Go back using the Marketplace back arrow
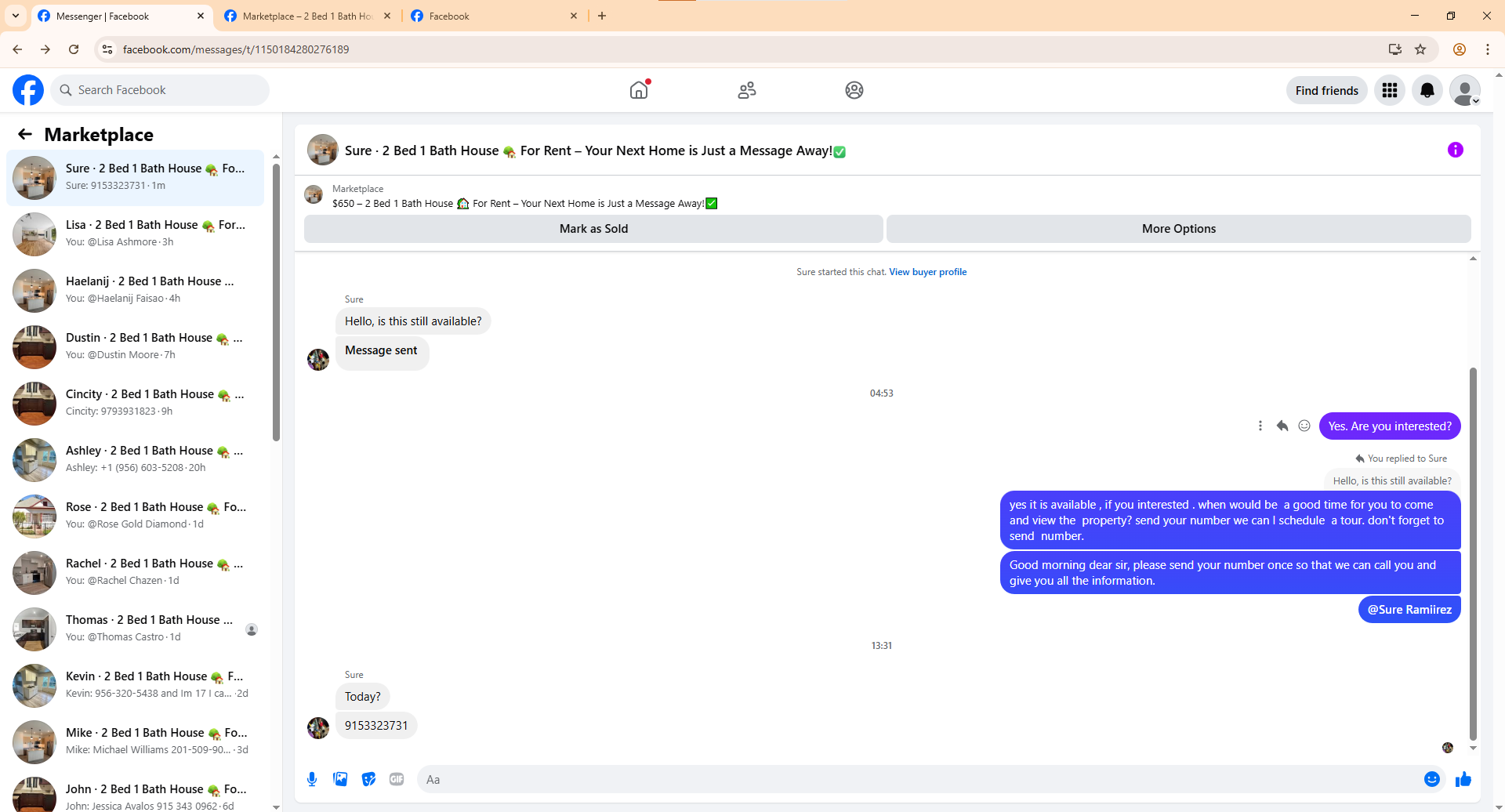1505x812 pixels. 25,134
